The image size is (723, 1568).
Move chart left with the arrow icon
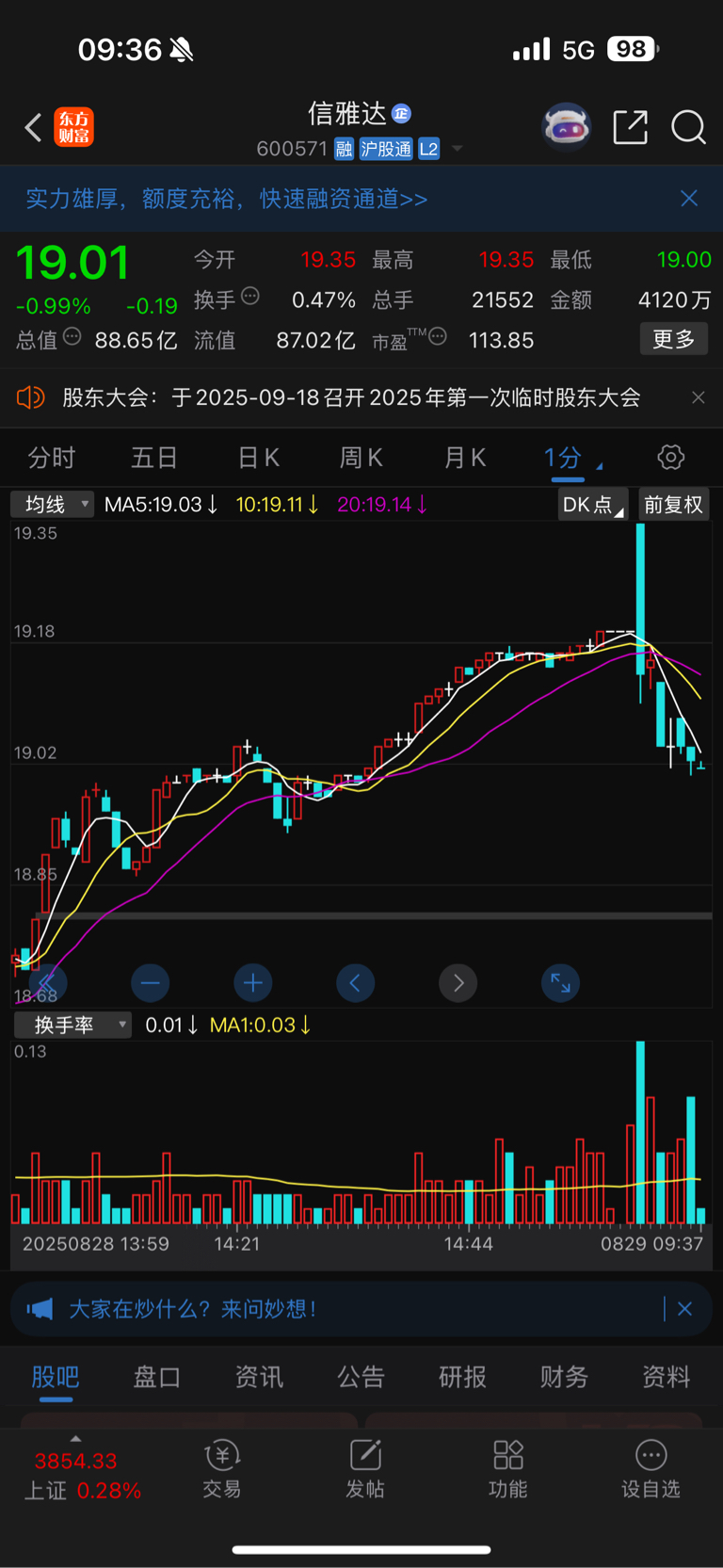point(355,983)
